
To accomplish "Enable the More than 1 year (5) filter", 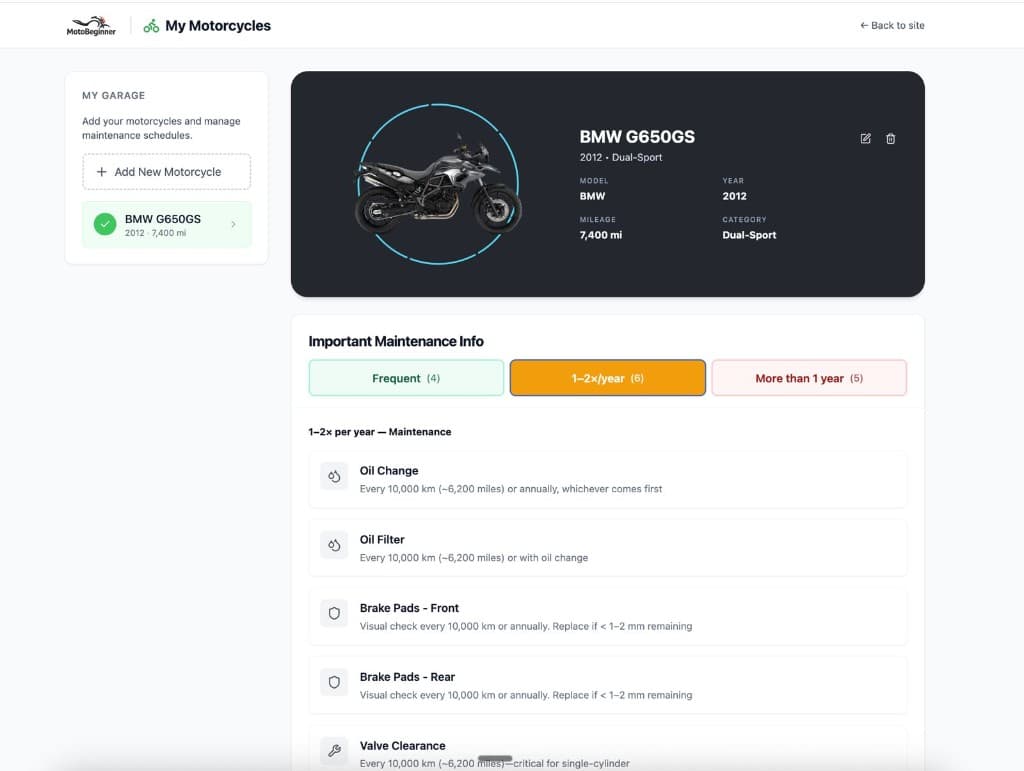I will click(809, 377).
